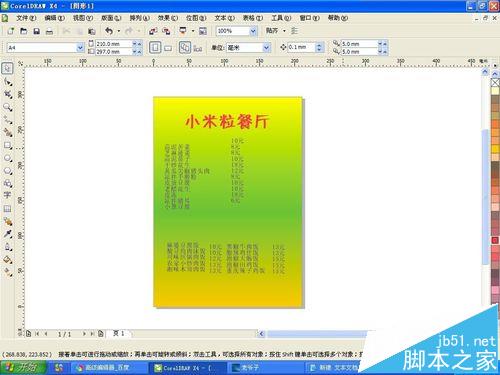Open the 编辑 (Edit) menu
This screenshot has height=375, width=500.
pyautogui.click(x=54, y=18)
